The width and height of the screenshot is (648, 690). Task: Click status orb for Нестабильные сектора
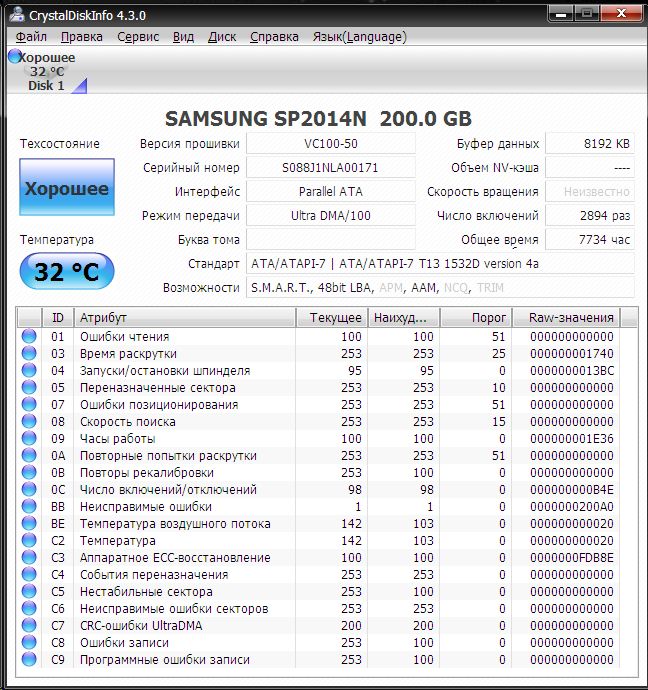coord(29,591)
